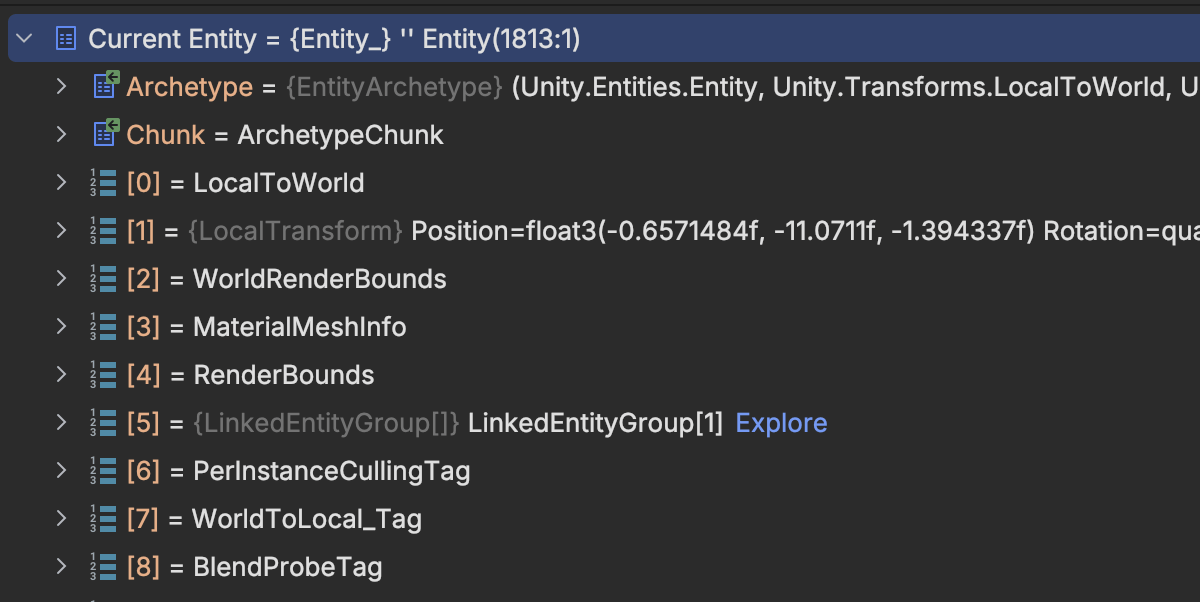Click the Chunk property icon
Viewport: 1200px width, 602px height.
[x=105, y=135]
